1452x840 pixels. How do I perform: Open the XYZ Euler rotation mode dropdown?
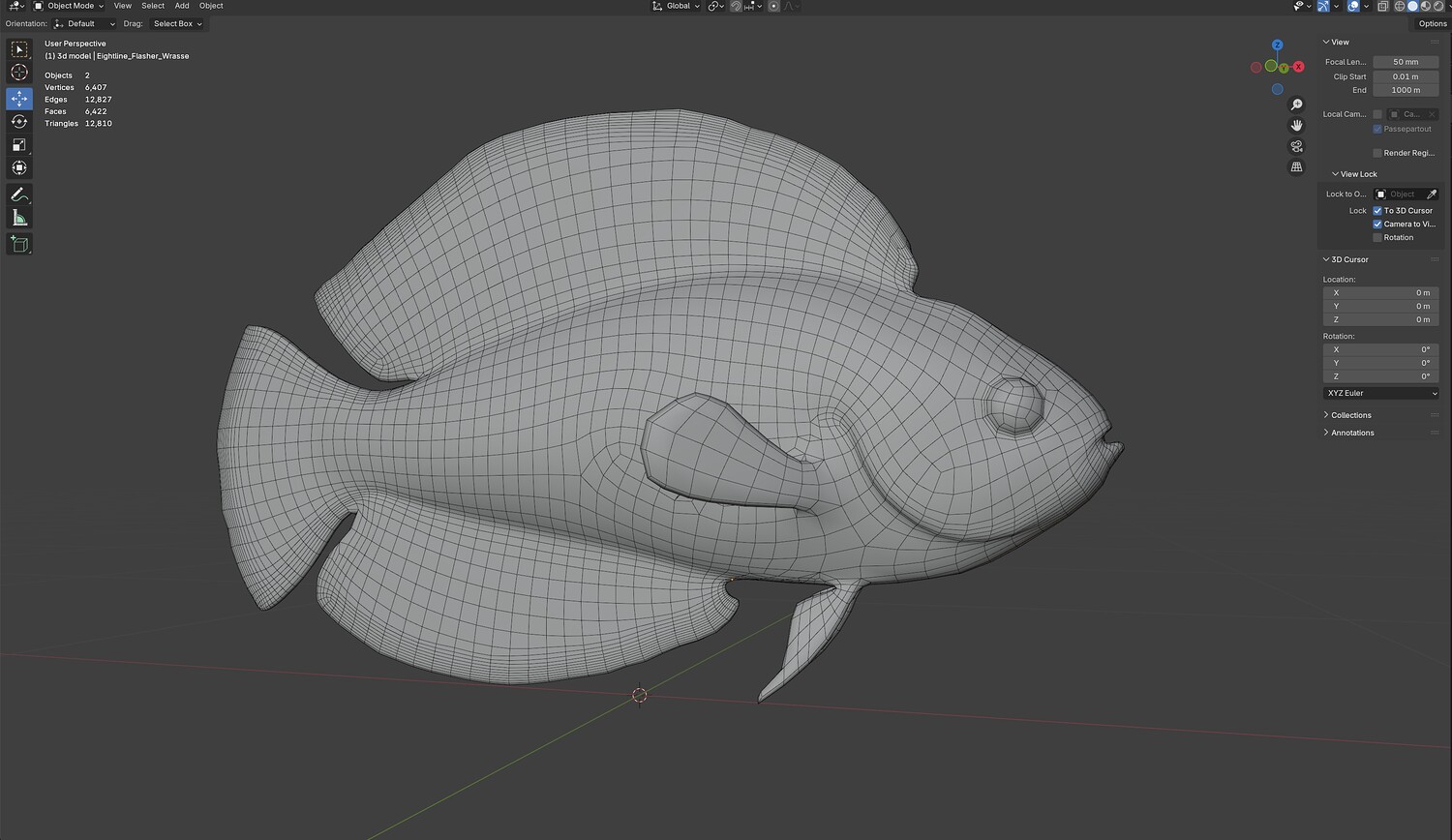point(1380,394)
